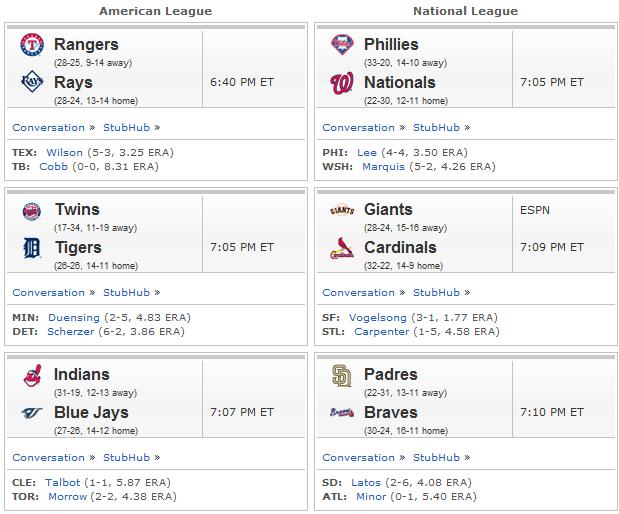Click the Minnesota Twins logo
The image size is (619, 514).
32,211
